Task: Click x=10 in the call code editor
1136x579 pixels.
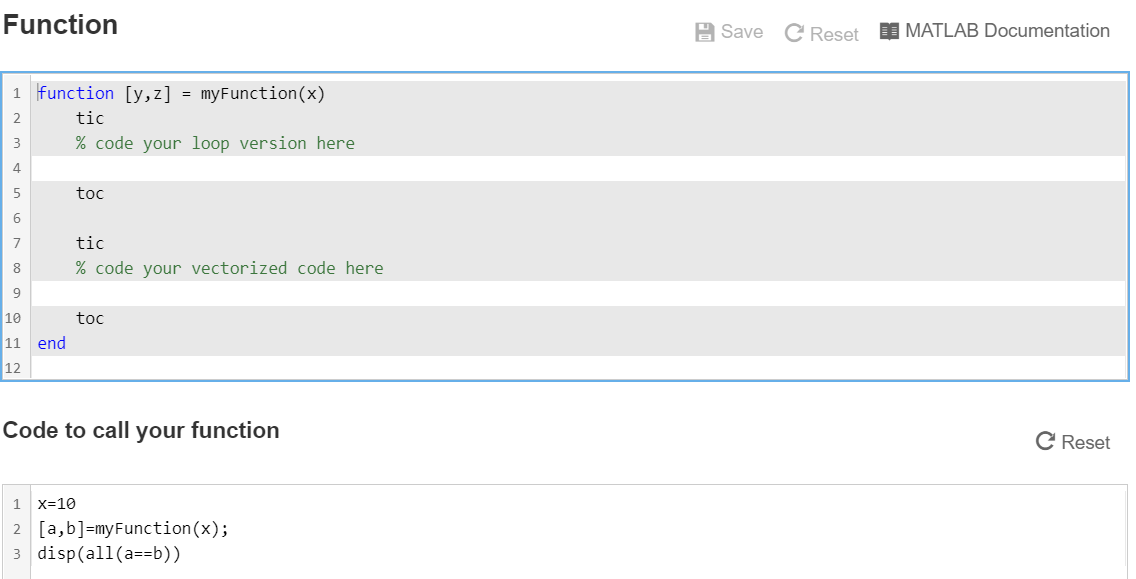Action: (56, 503)
